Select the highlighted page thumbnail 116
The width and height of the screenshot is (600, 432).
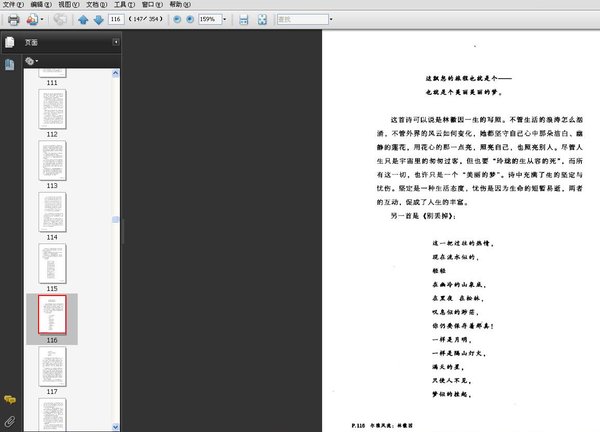52,315
